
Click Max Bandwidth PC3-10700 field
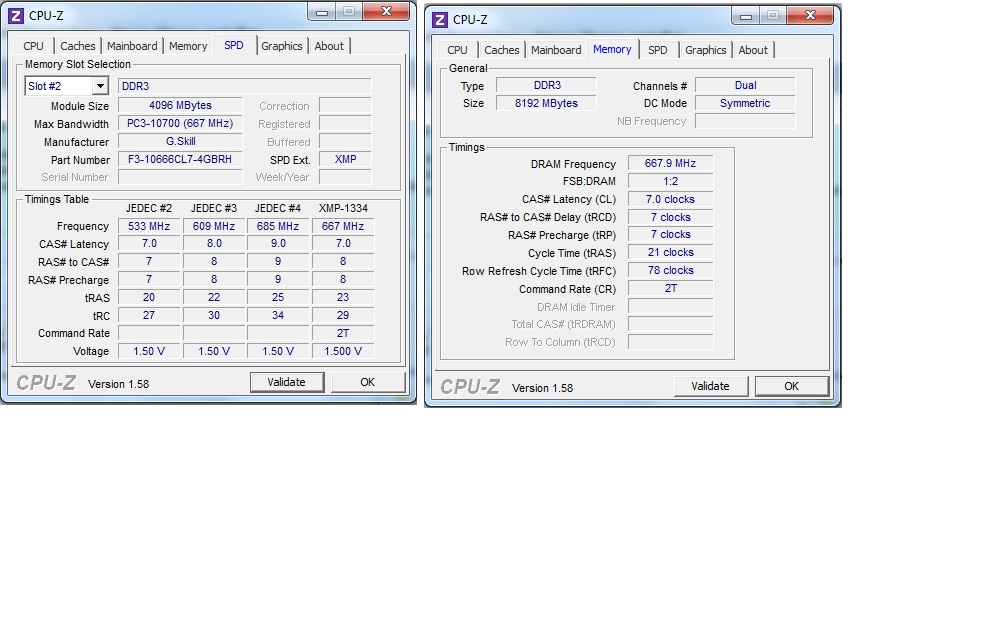(180, 123)
